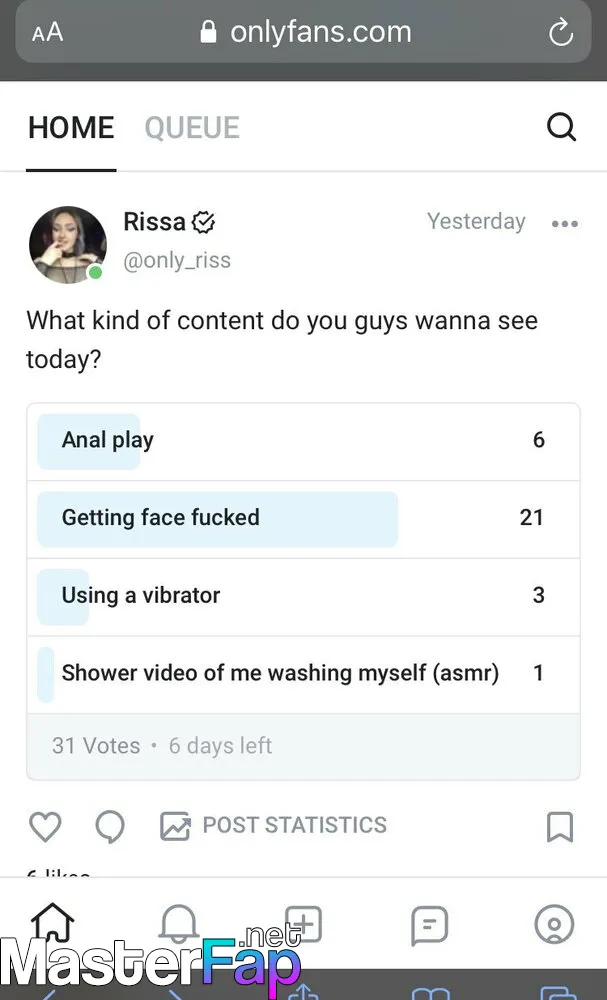Select the HOME tab
The image size is (607, 1000).
coord(71,128)
